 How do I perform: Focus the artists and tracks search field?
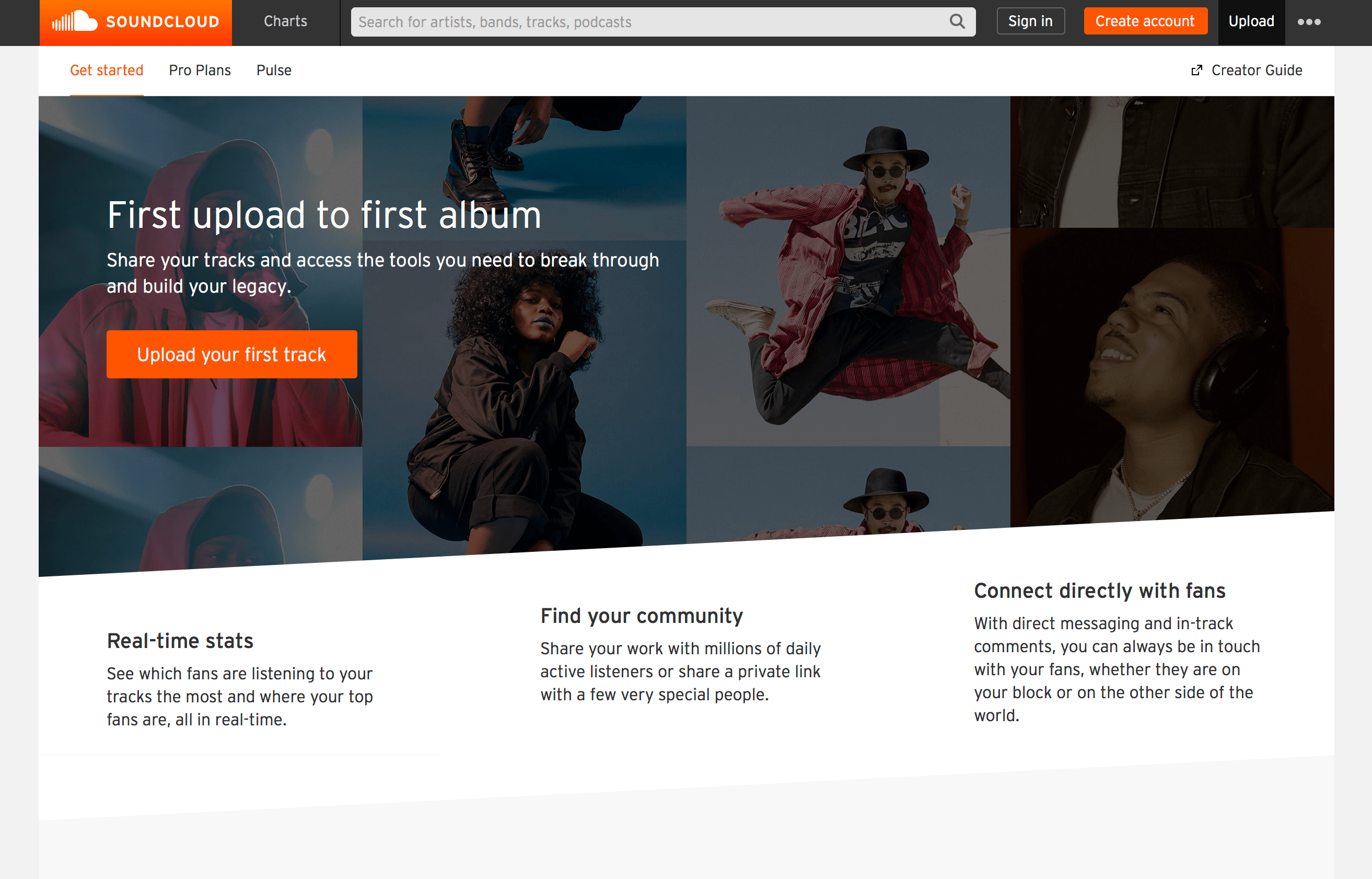[x=650, y=22]
